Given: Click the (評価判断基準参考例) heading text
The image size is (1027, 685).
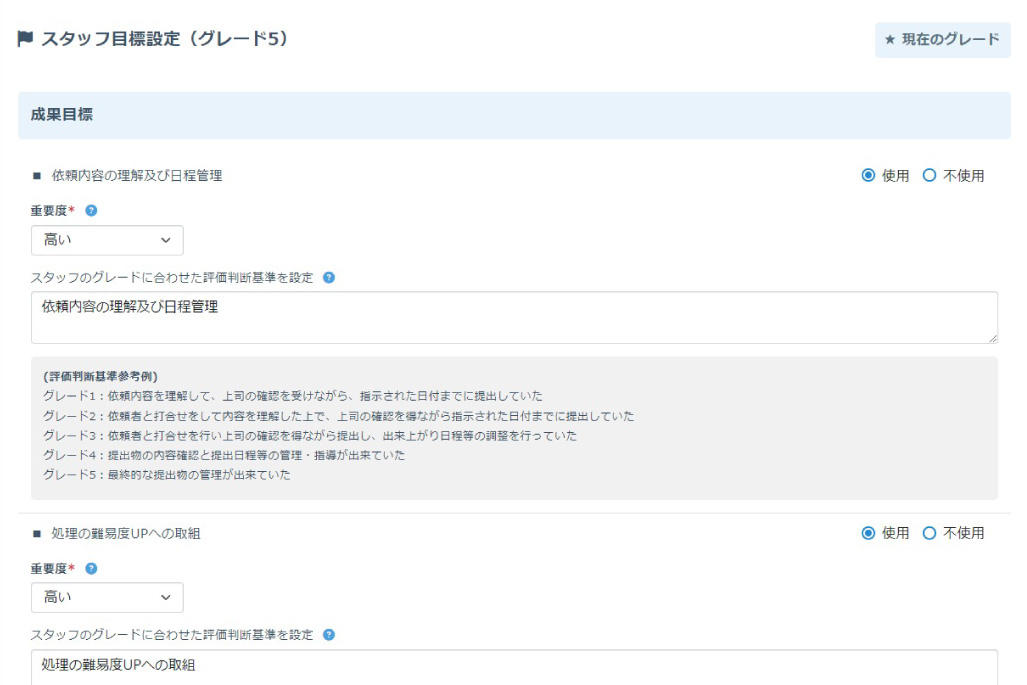Looking at the screenshot, I should 100,376.
